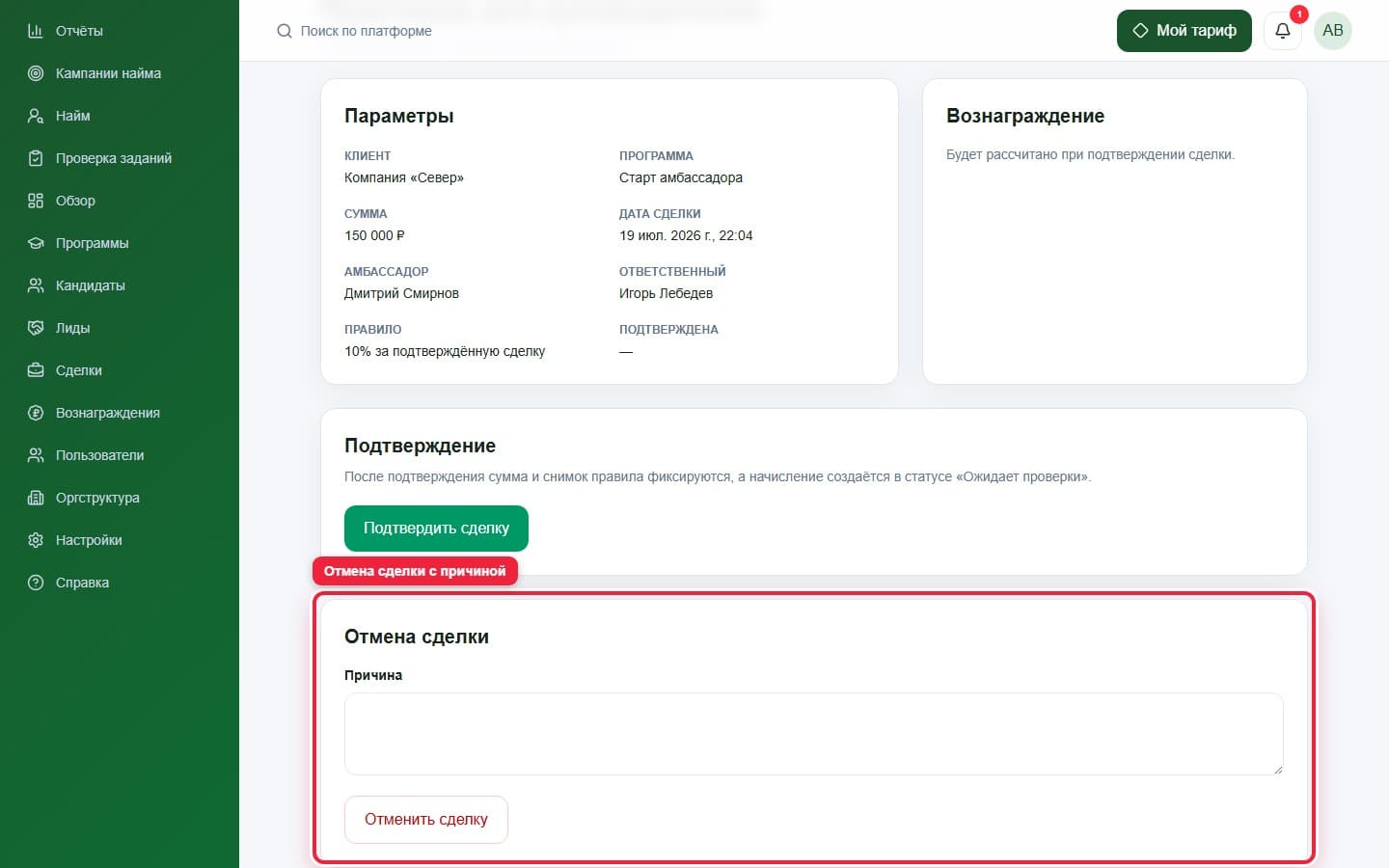Open notifications via the bell icon
The image size is (1389, 868).
[1283, 31]
